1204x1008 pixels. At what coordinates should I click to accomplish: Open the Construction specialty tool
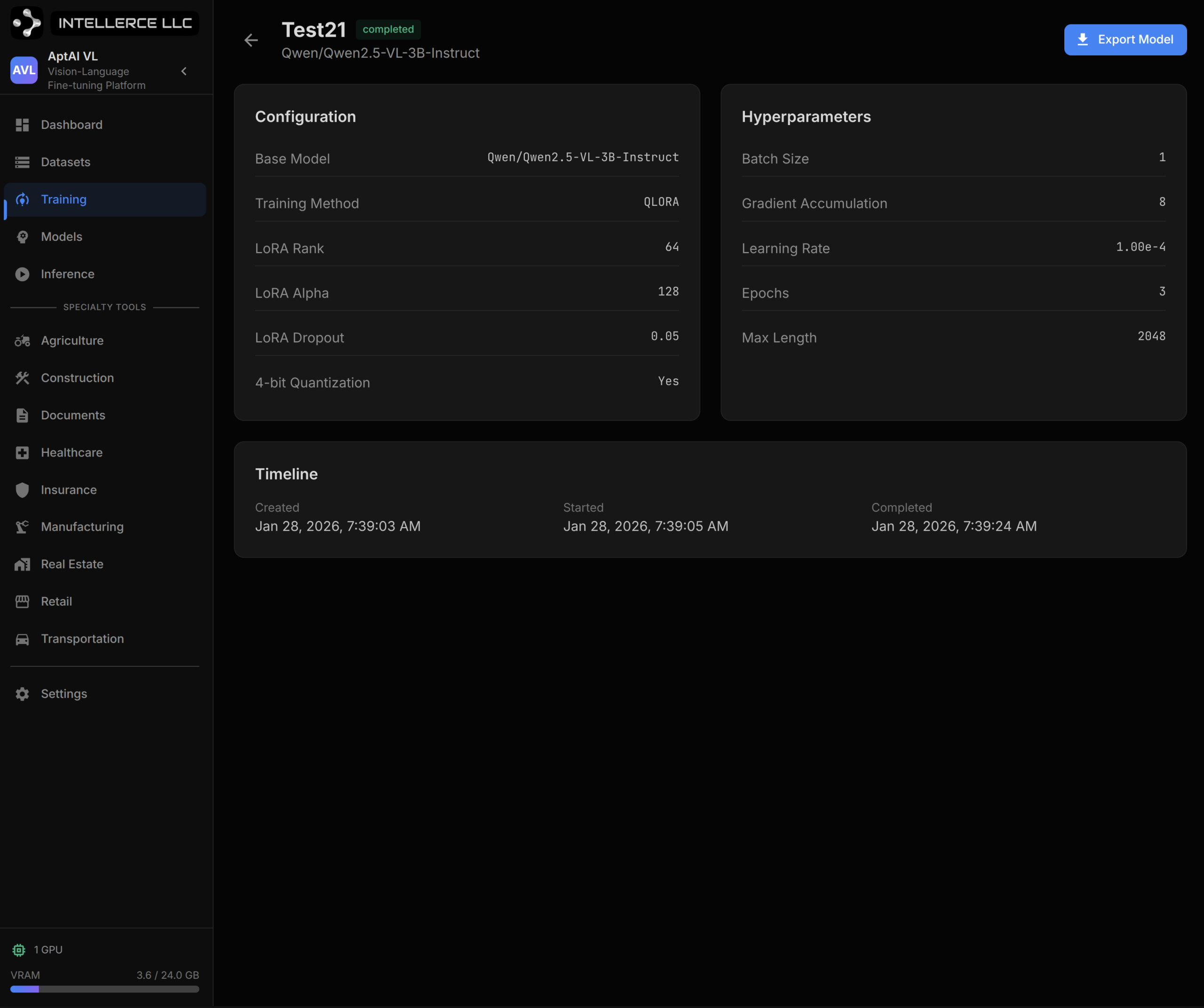[105, 378]
